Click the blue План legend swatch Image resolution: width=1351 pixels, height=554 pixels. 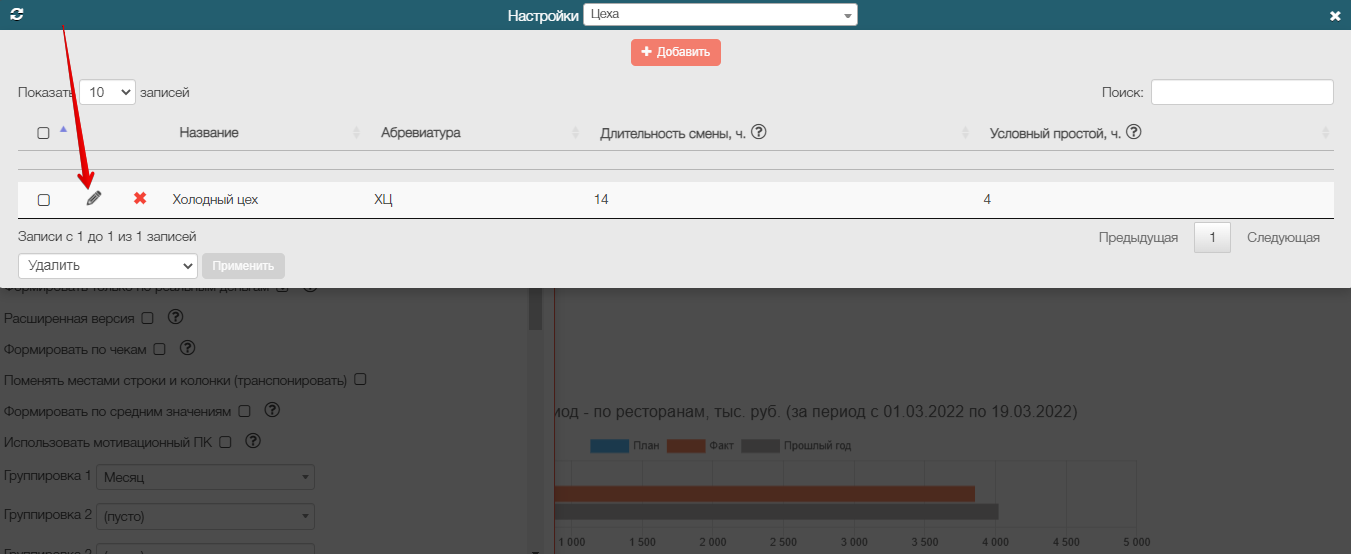(608, 446)
